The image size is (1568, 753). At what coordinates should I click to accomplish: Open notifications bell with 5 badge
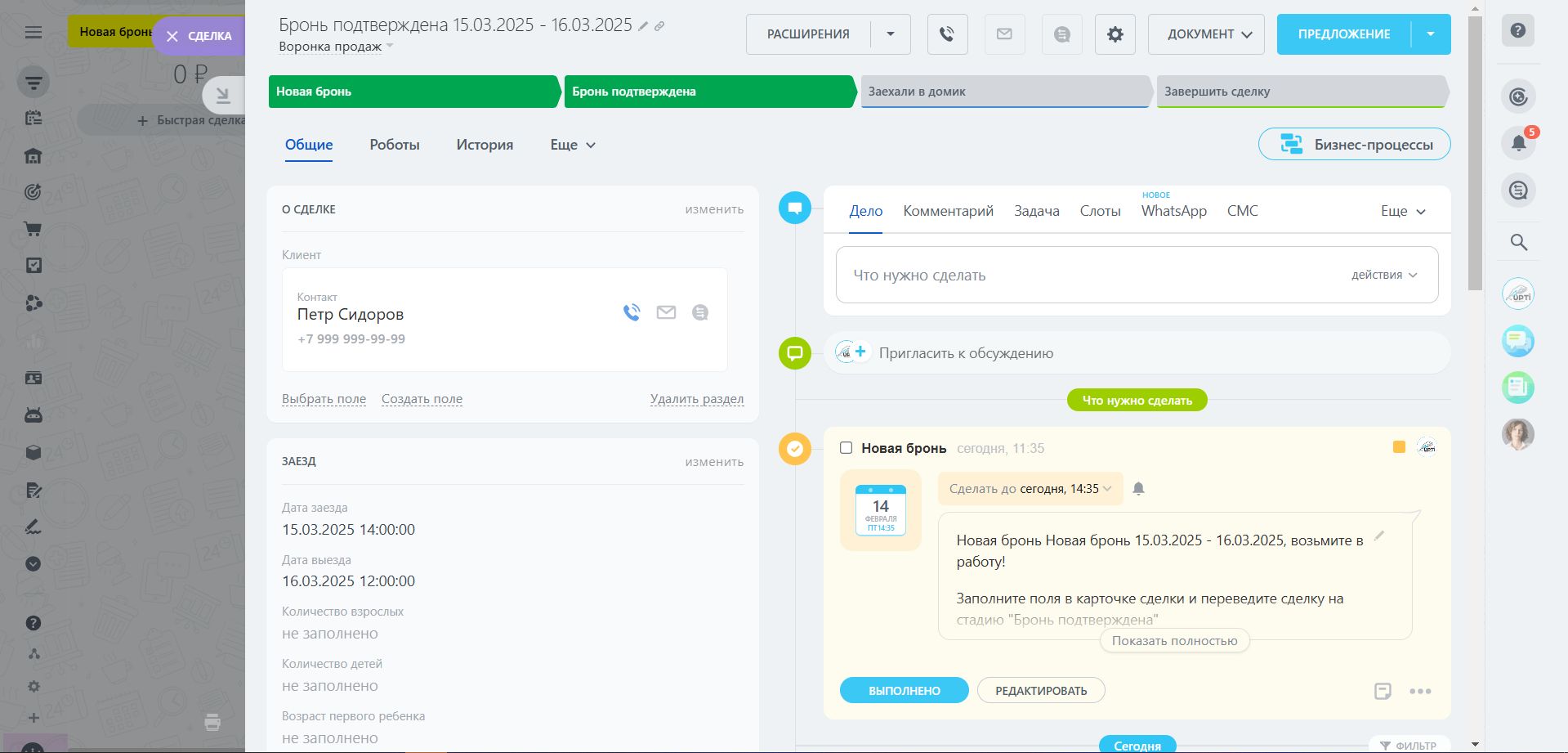(1518, 143)
